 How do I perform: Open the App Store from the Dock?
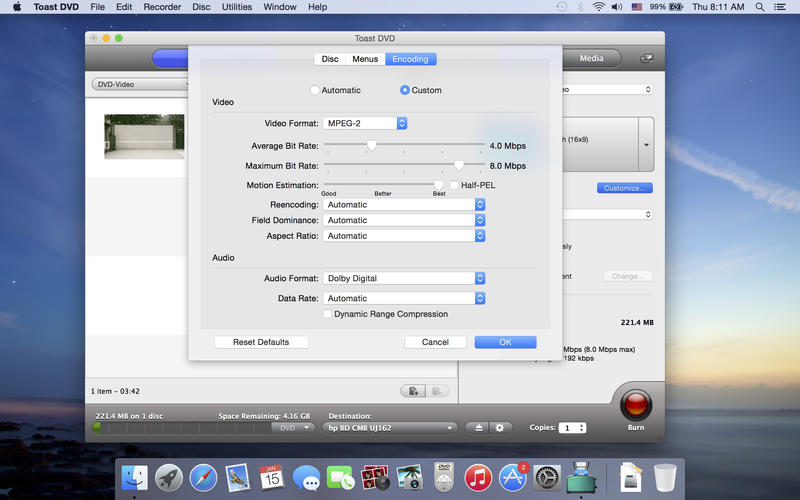coord(513,477)
